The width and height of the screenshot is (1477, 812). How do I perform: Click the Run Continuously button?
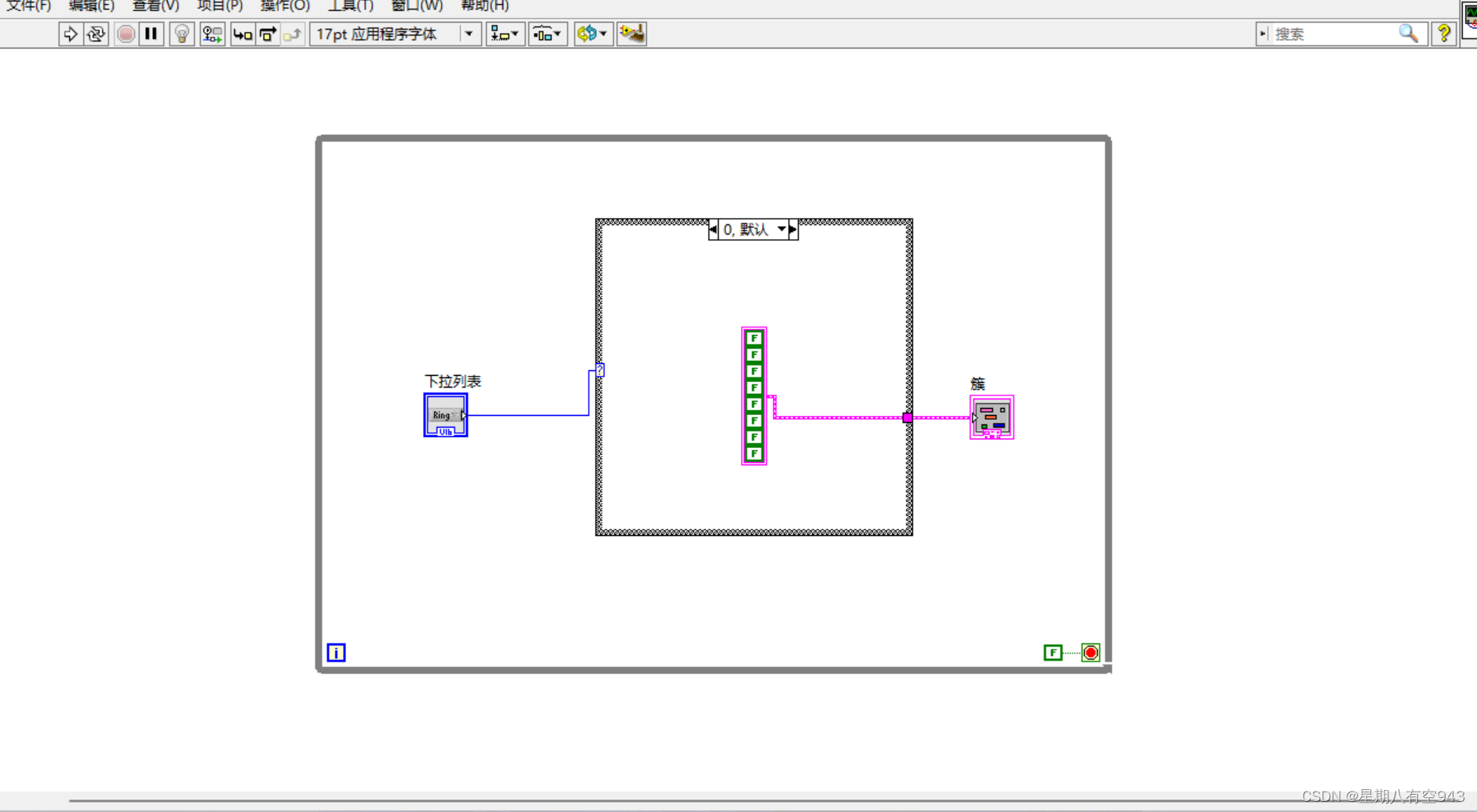[x=97, y=34]
